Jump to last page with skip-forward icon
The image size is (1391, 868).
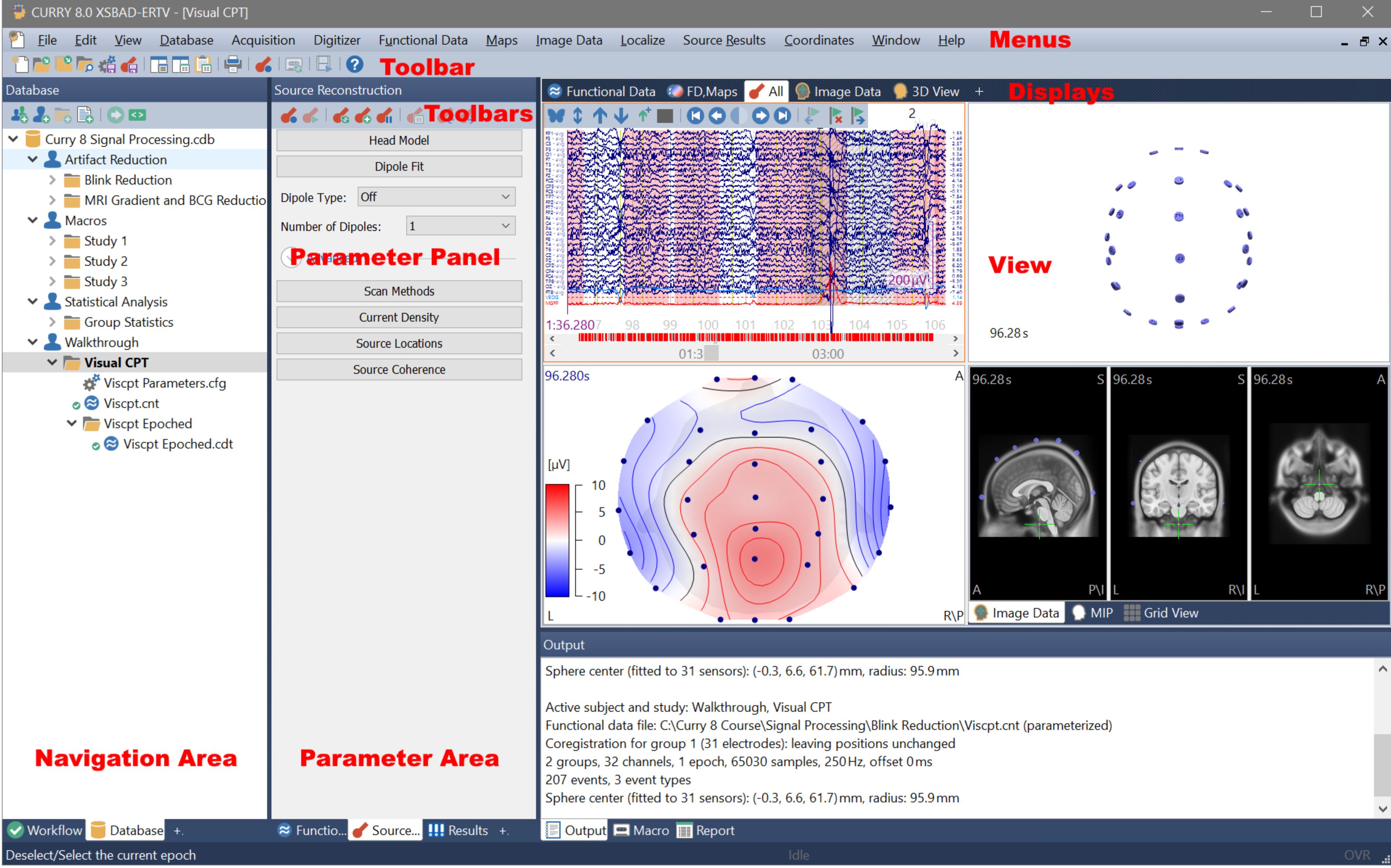(x=783, y=115)
